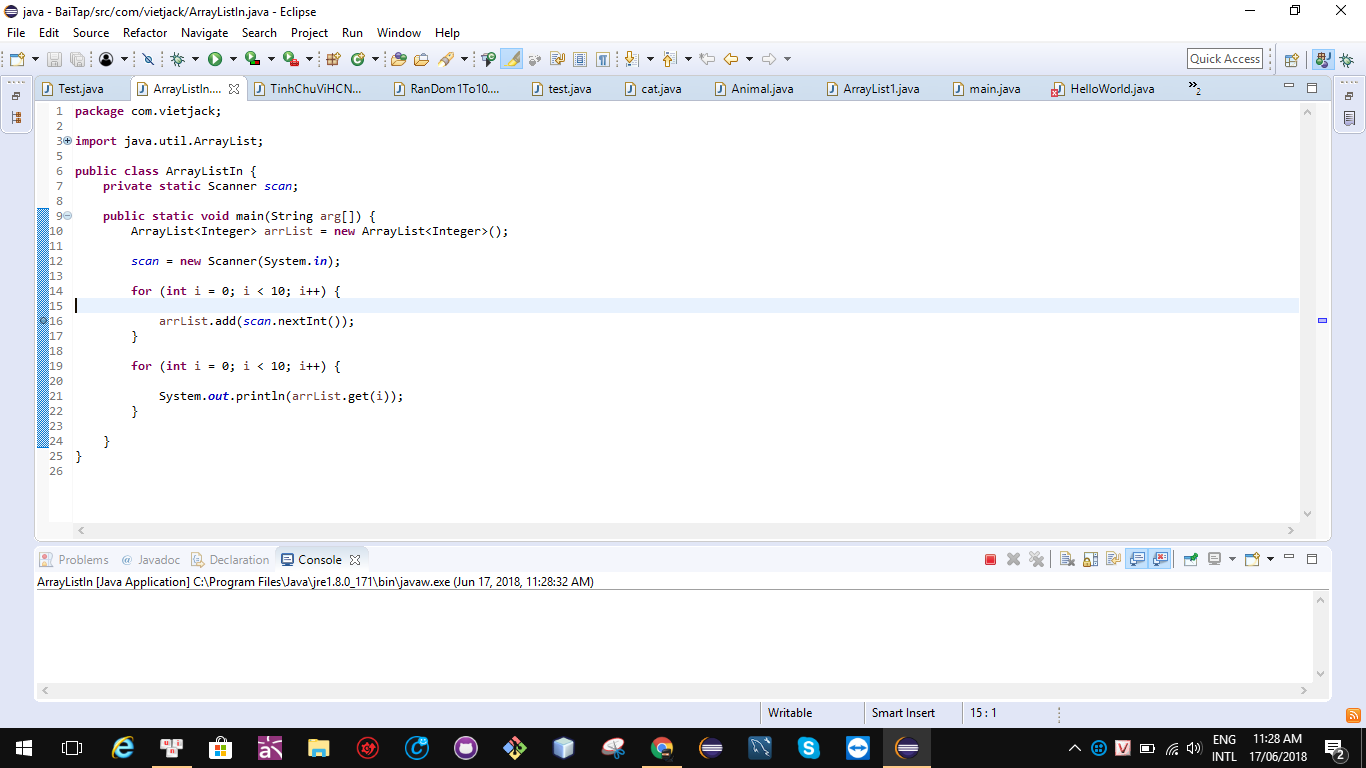Open the Refactor menu
The image size is (1366, 768).
tap(145, 33)
